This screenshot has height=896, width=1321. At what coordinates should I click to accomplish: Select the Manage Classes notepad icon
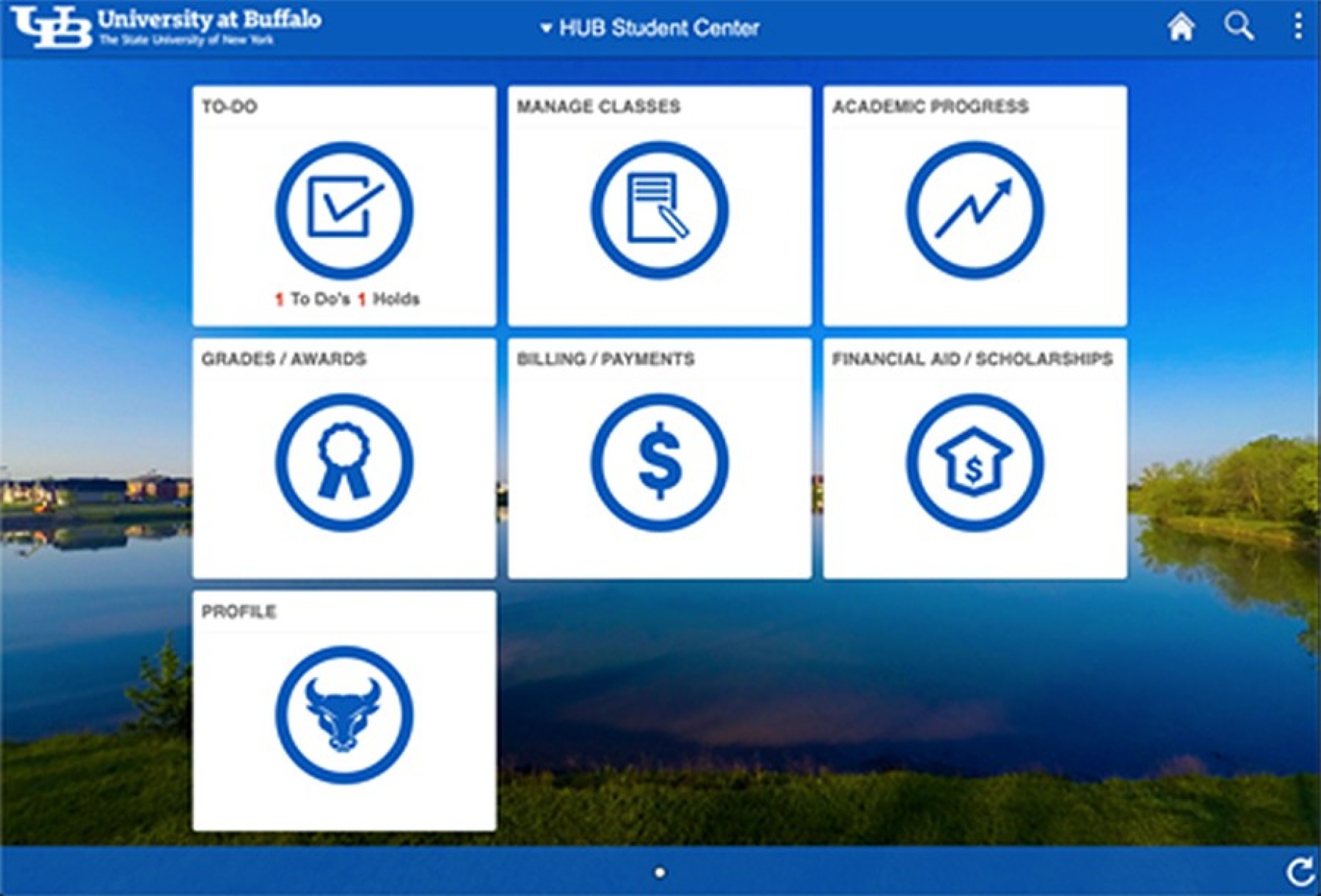(x=659, y=209)
